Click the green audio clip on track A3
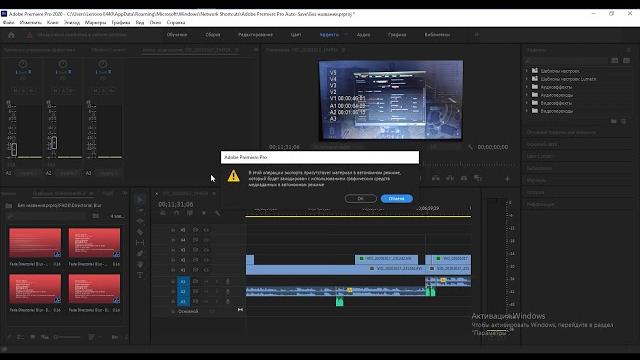 340,302
